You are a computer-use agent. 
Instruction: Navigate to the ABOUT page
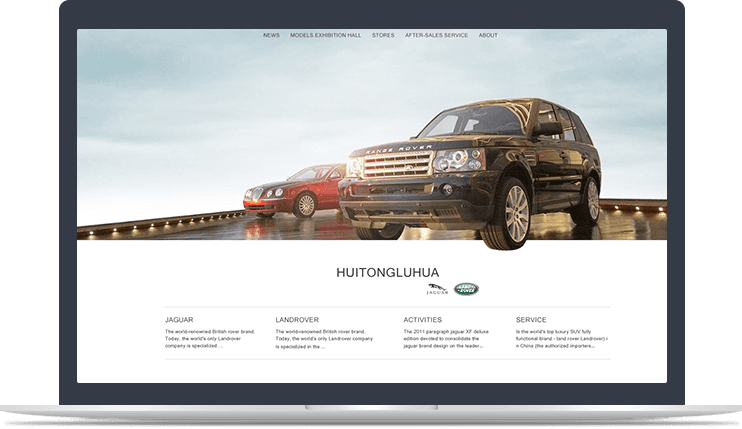(x=488, y=36)
